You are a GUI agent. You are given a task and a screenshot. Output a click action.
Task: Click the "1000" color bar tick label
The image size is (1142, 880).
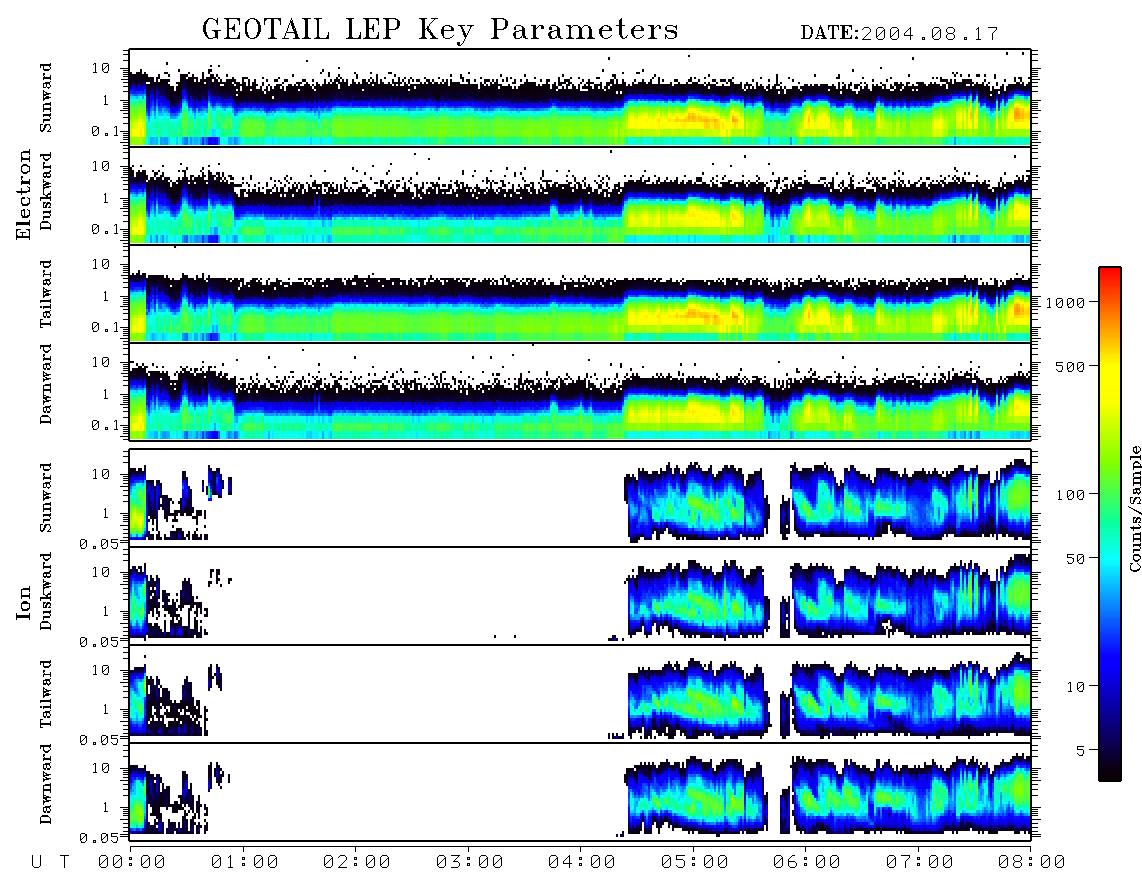point(1065,302)
